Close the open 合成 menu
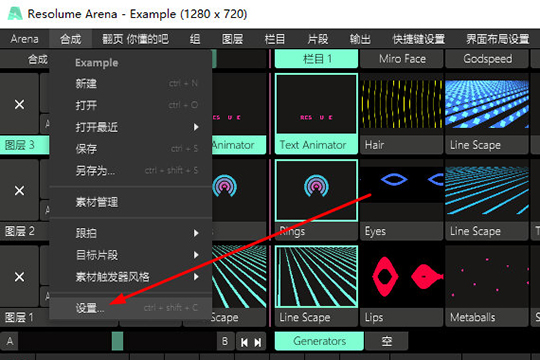The image size is (540, 360). click(x=71, y=39)
